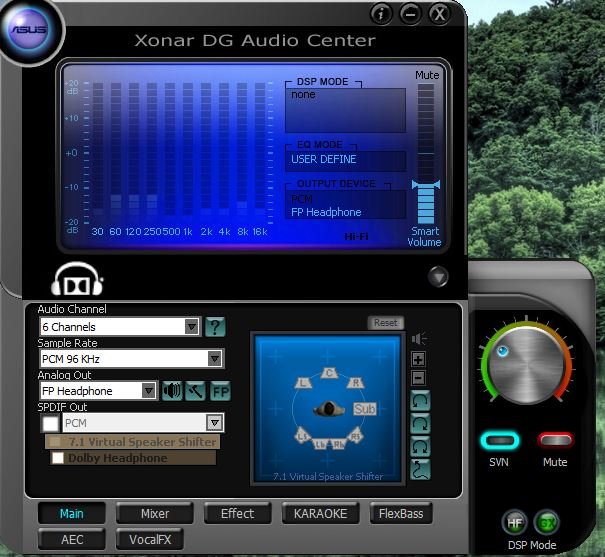Open the Effect tab
The height and width of the screenshot is (557, 605).
click(237, 513)
